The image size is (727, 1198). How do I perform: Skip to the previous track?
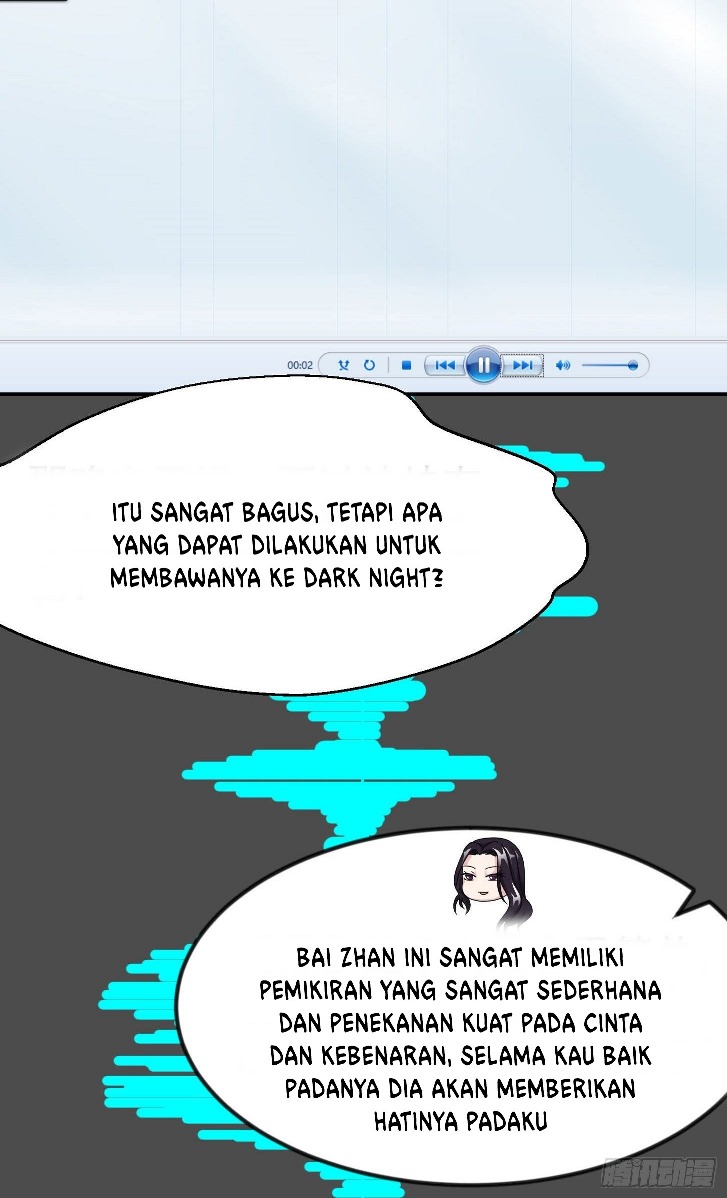445,366
